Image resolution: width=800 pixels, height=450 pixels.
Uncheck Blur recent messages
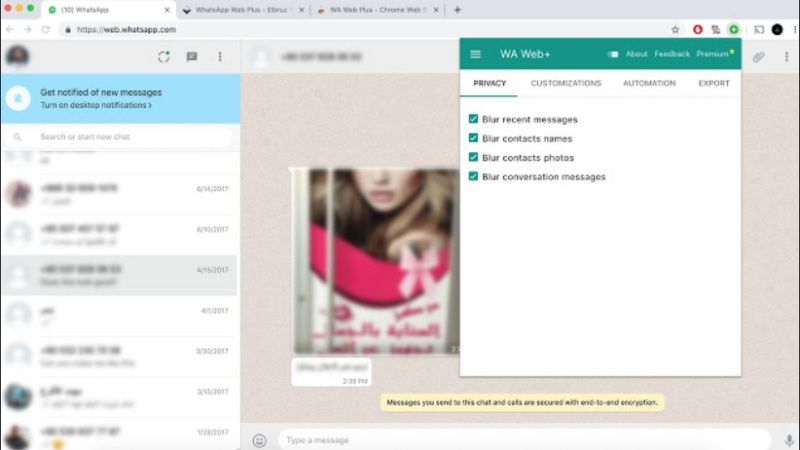[x=473, y=119]
